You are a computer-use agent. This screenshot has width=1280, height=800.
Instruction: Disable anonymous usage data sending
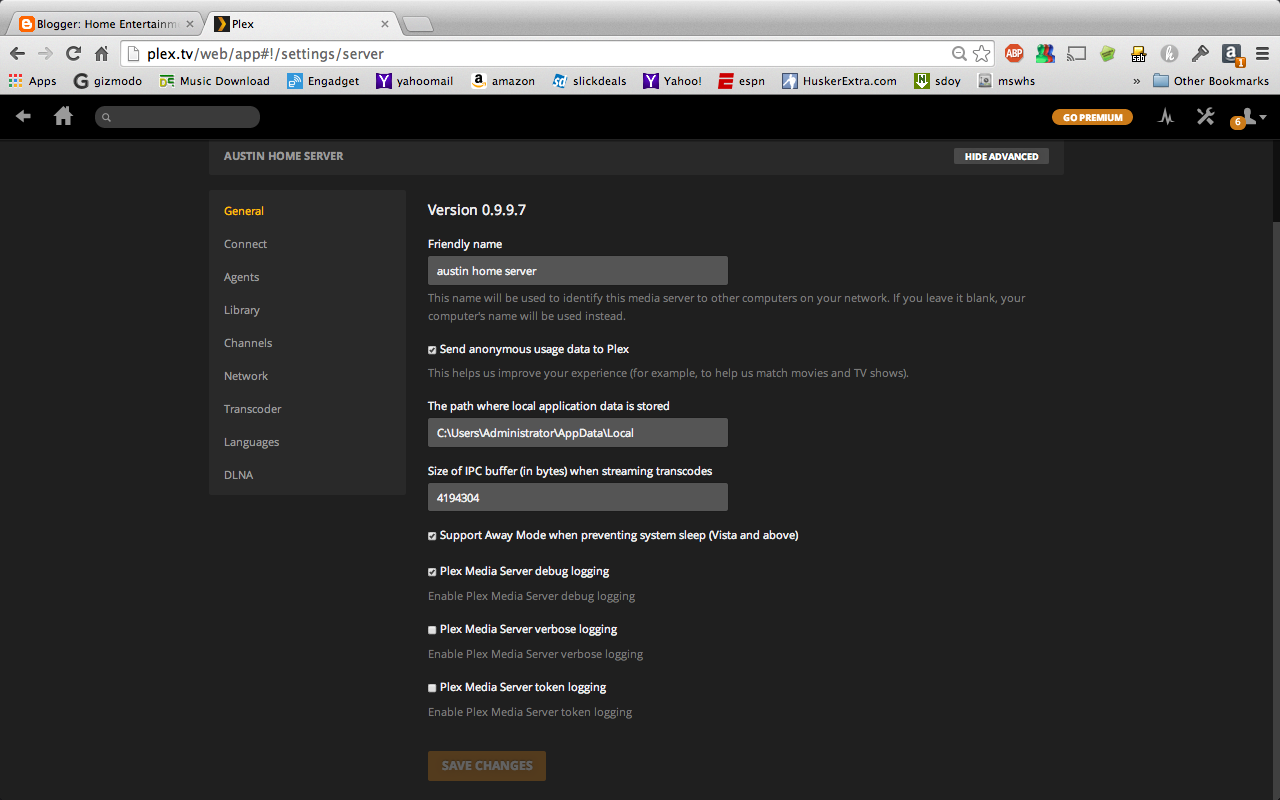pos(431,349)
